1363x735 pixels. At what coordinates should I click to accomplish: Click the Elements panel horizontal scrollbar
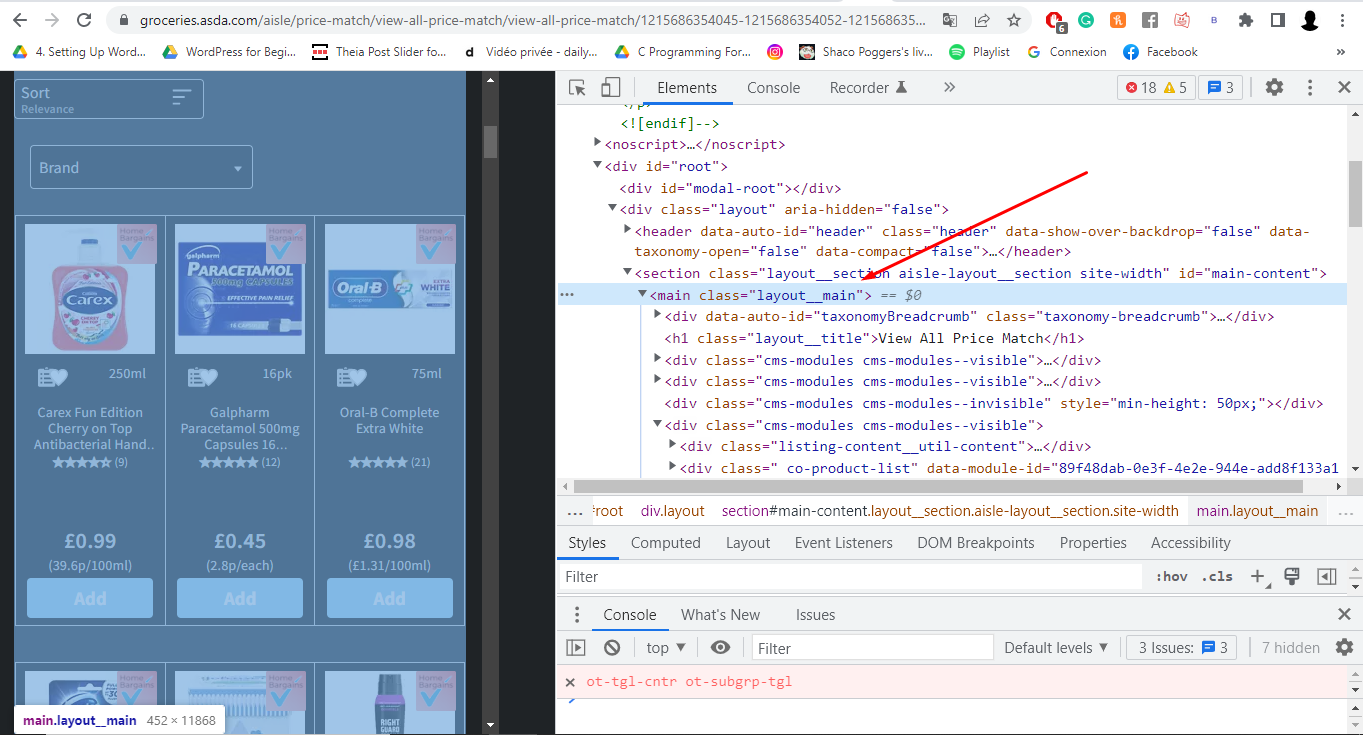(938, 487)
